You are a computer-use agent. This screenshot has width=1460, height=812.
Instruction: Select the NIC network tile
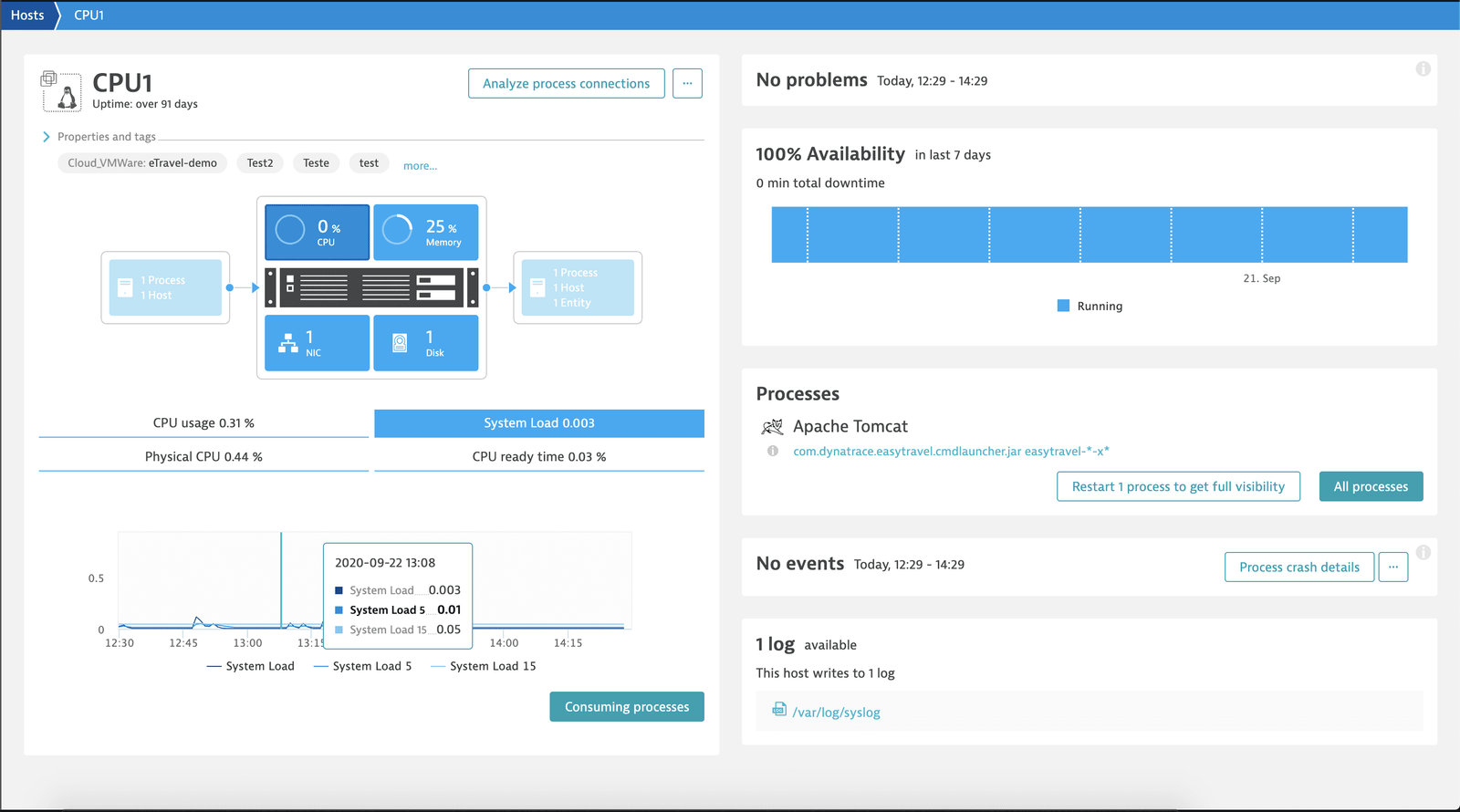[x=317, y=343]
